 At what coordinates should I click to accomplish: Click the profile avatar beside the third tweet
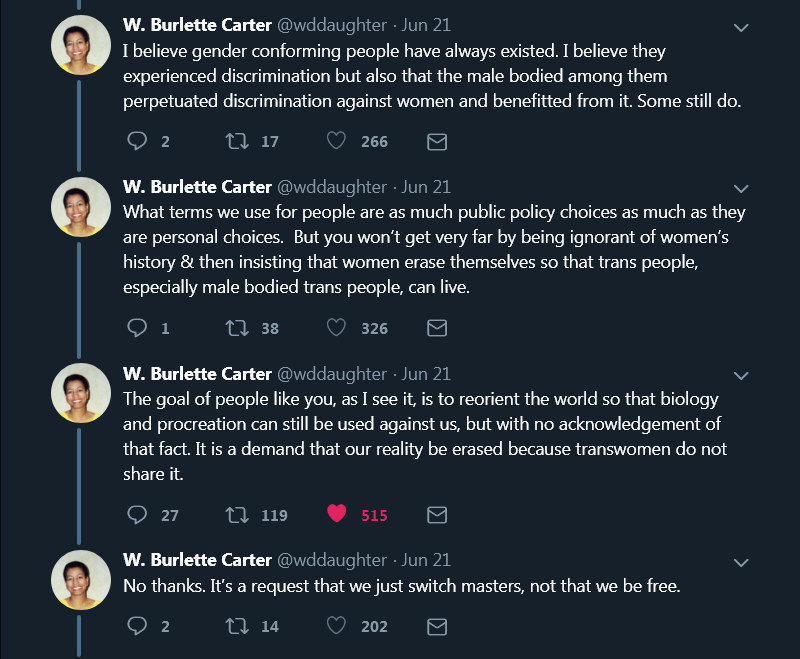81,393
